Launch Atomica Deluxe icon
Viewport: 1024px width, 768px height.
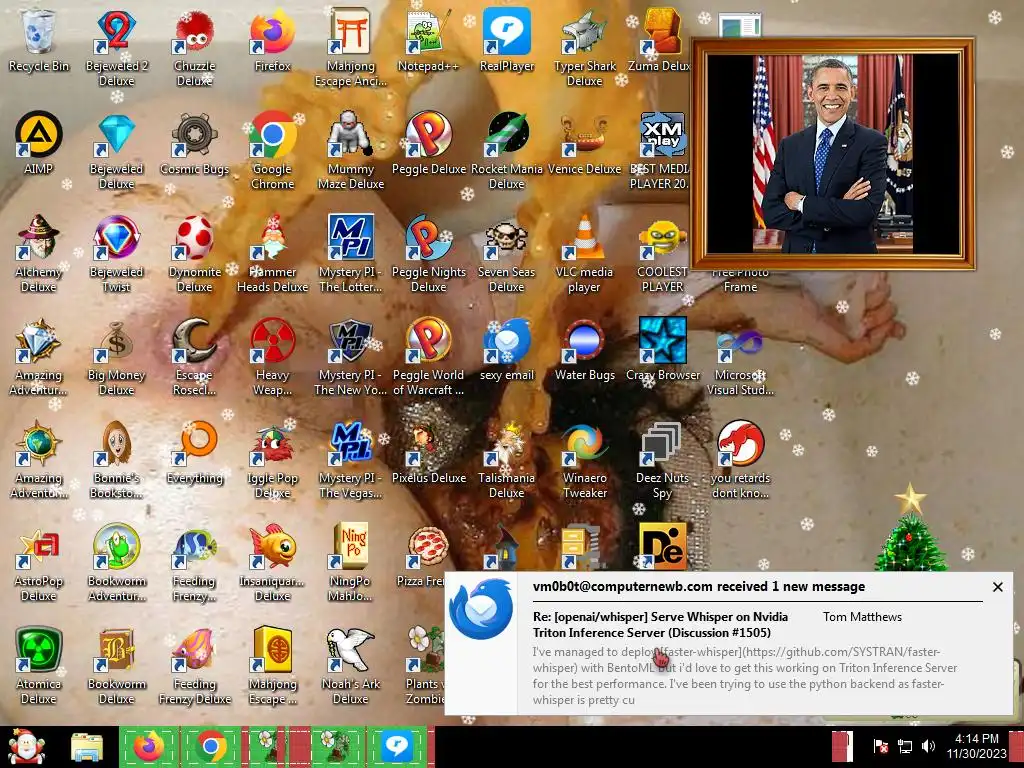(x=39, y=666)
